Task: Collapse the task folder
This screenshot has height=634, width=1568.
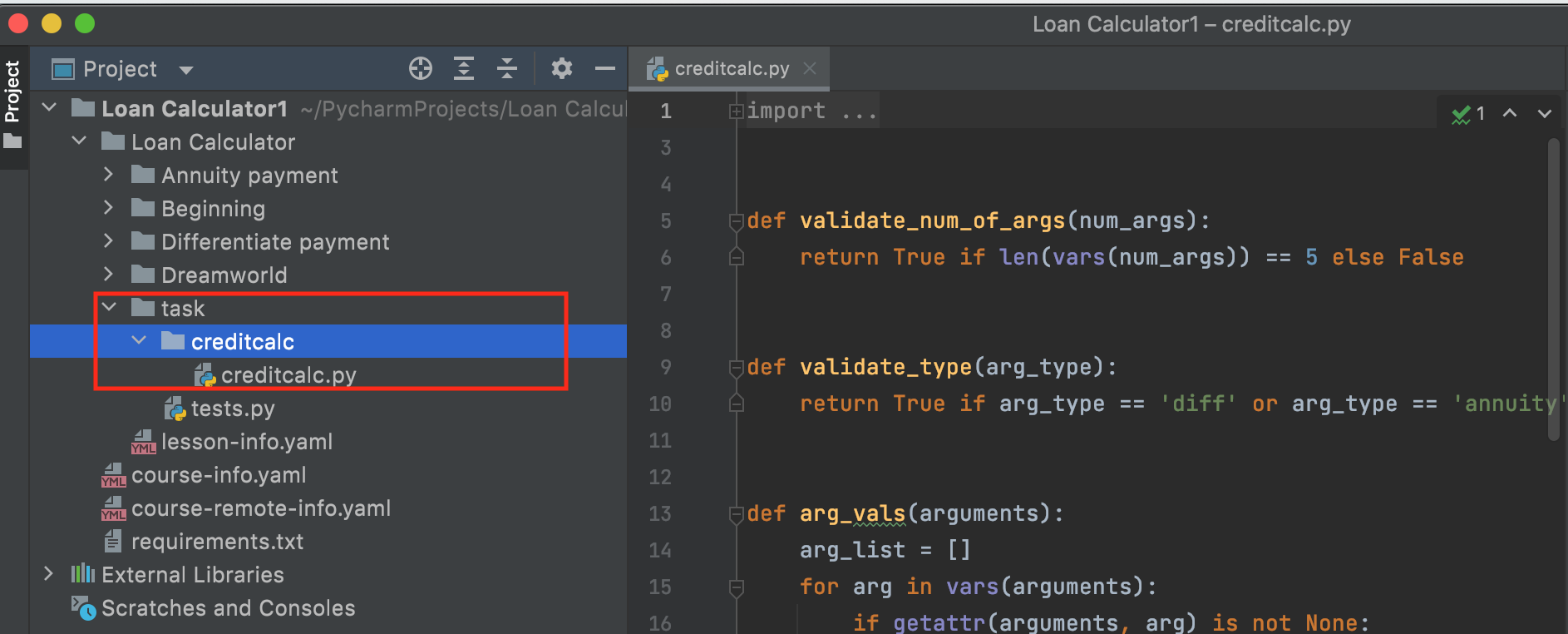Action: (x=109, y=307)
